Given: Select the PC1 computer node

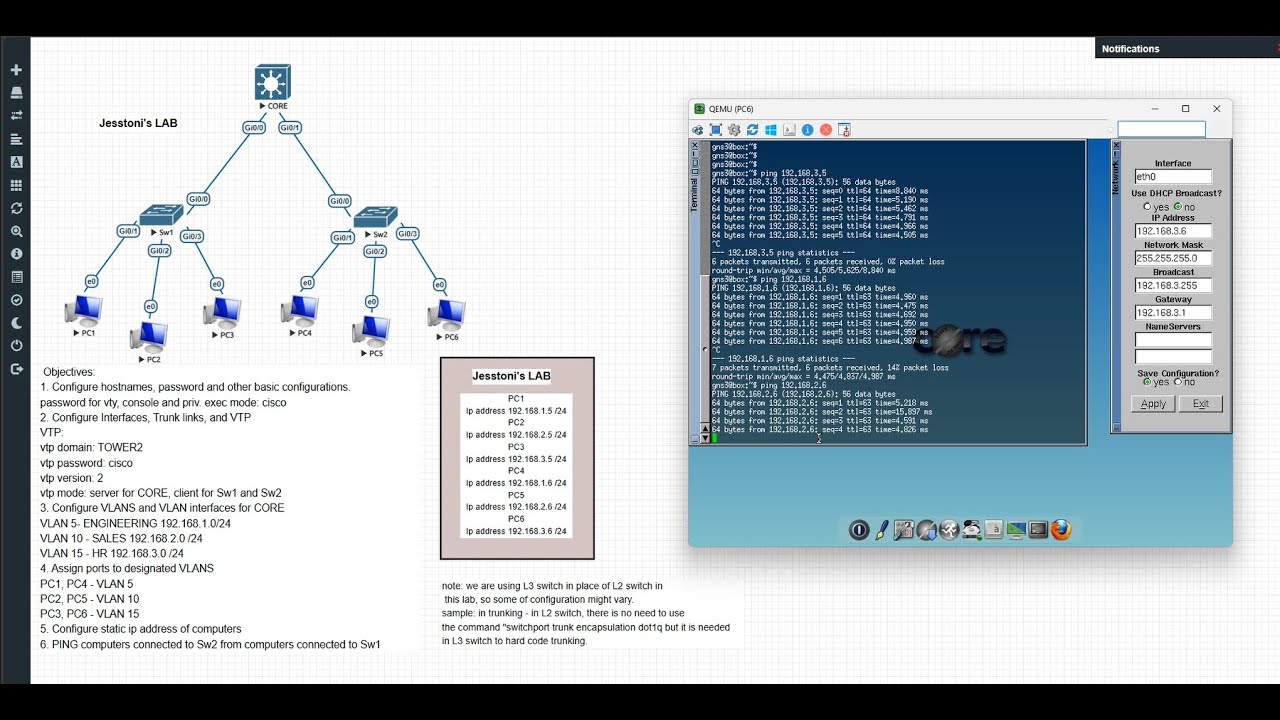Looking at the screenshot, I should (82, 310).
